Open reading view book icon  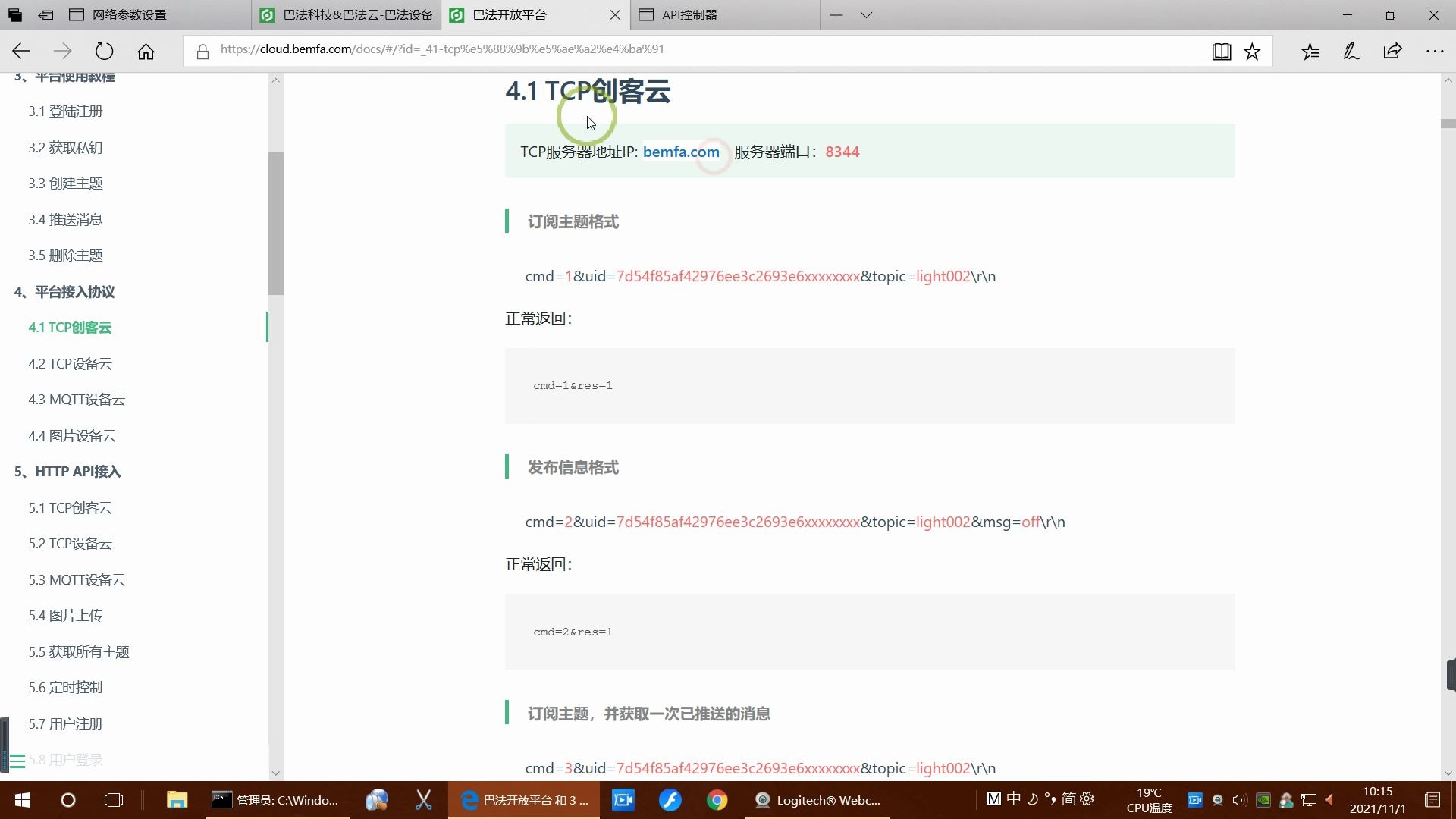(x=1221, y=51)
